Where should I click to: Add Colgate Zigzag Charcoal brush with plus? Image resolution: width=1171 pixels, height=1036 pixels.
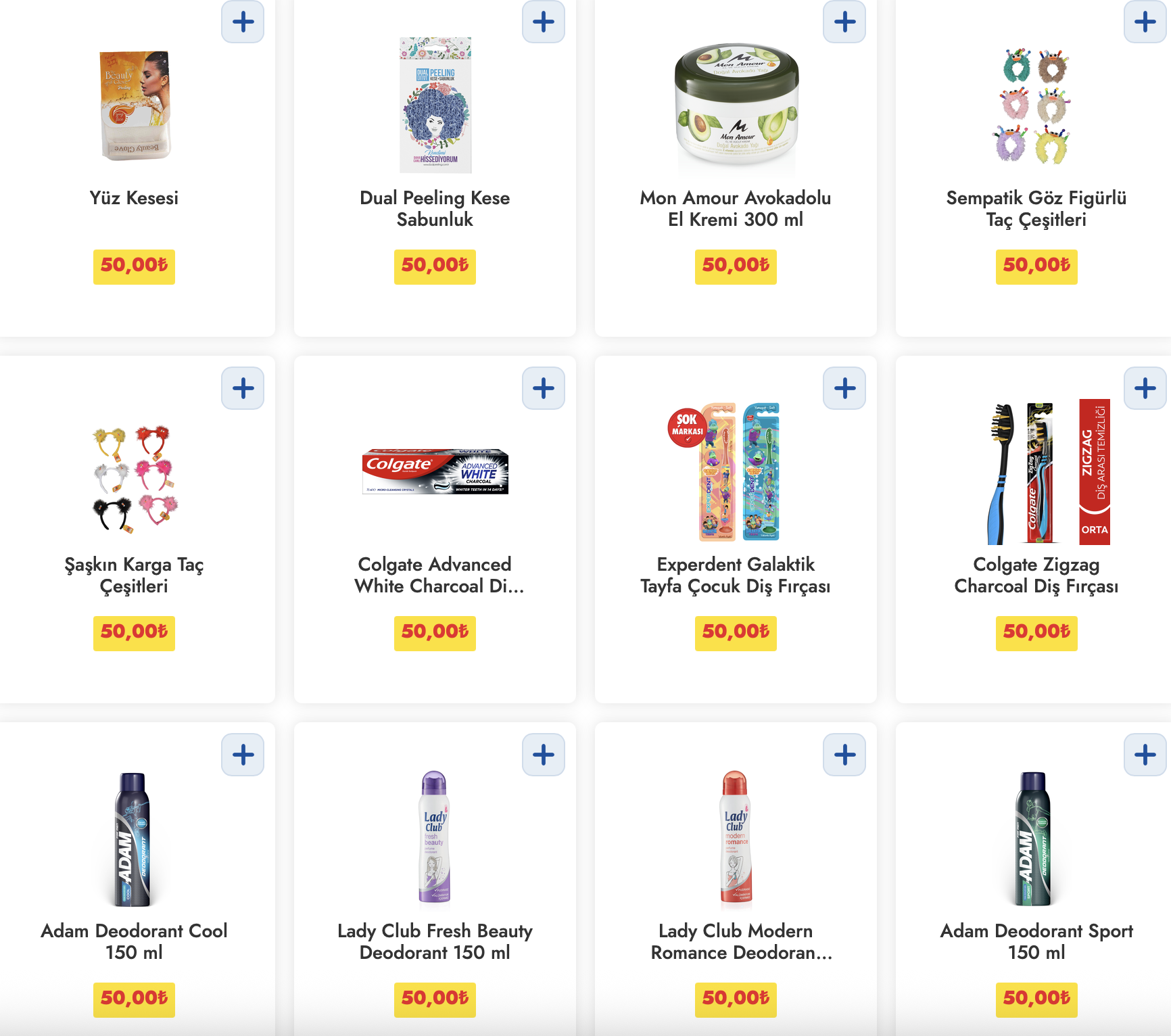tap(1145, 388)
